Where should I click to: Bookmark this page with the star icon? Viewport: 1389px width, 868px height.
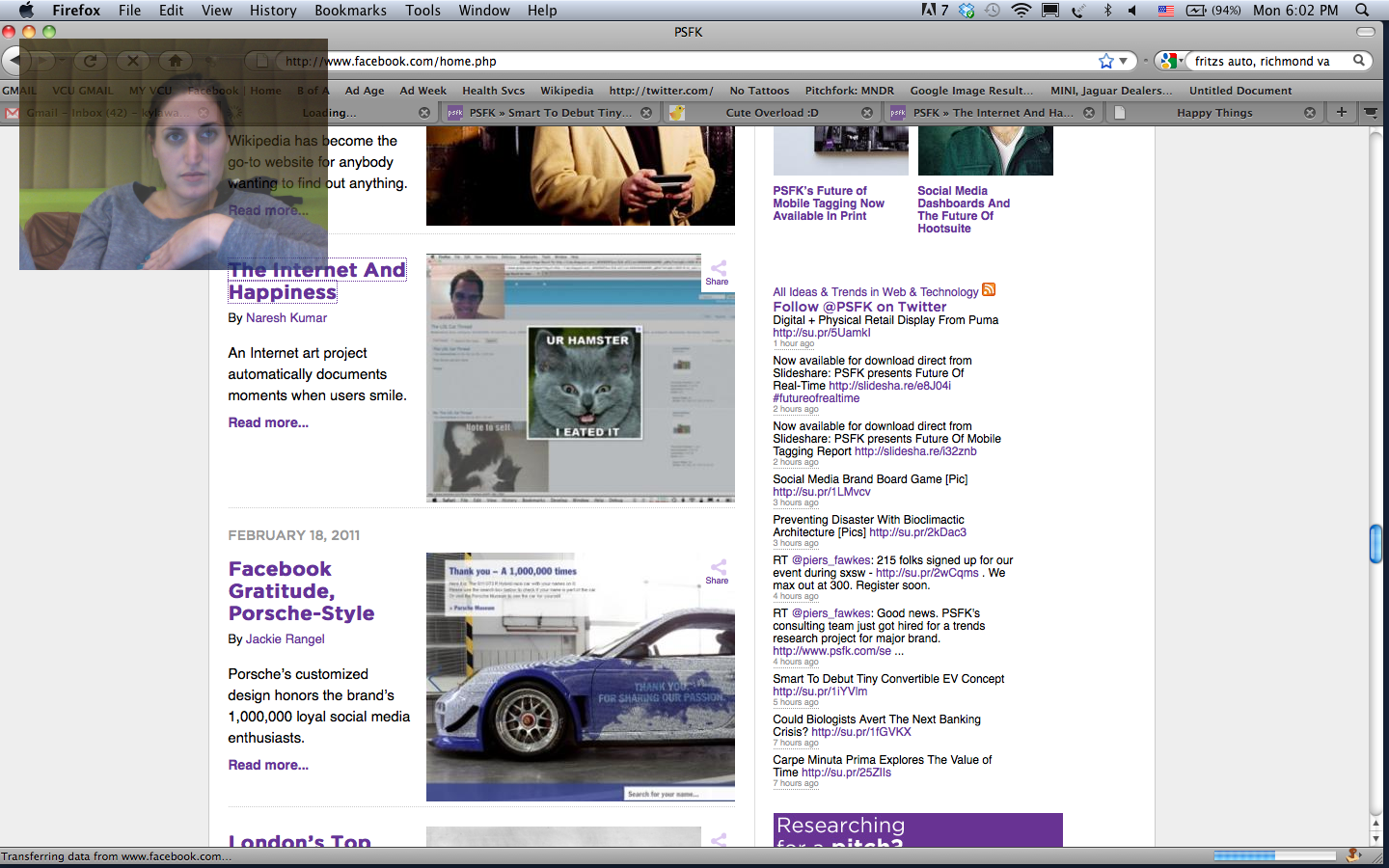pyautogui.click(x=1105, y=61)
